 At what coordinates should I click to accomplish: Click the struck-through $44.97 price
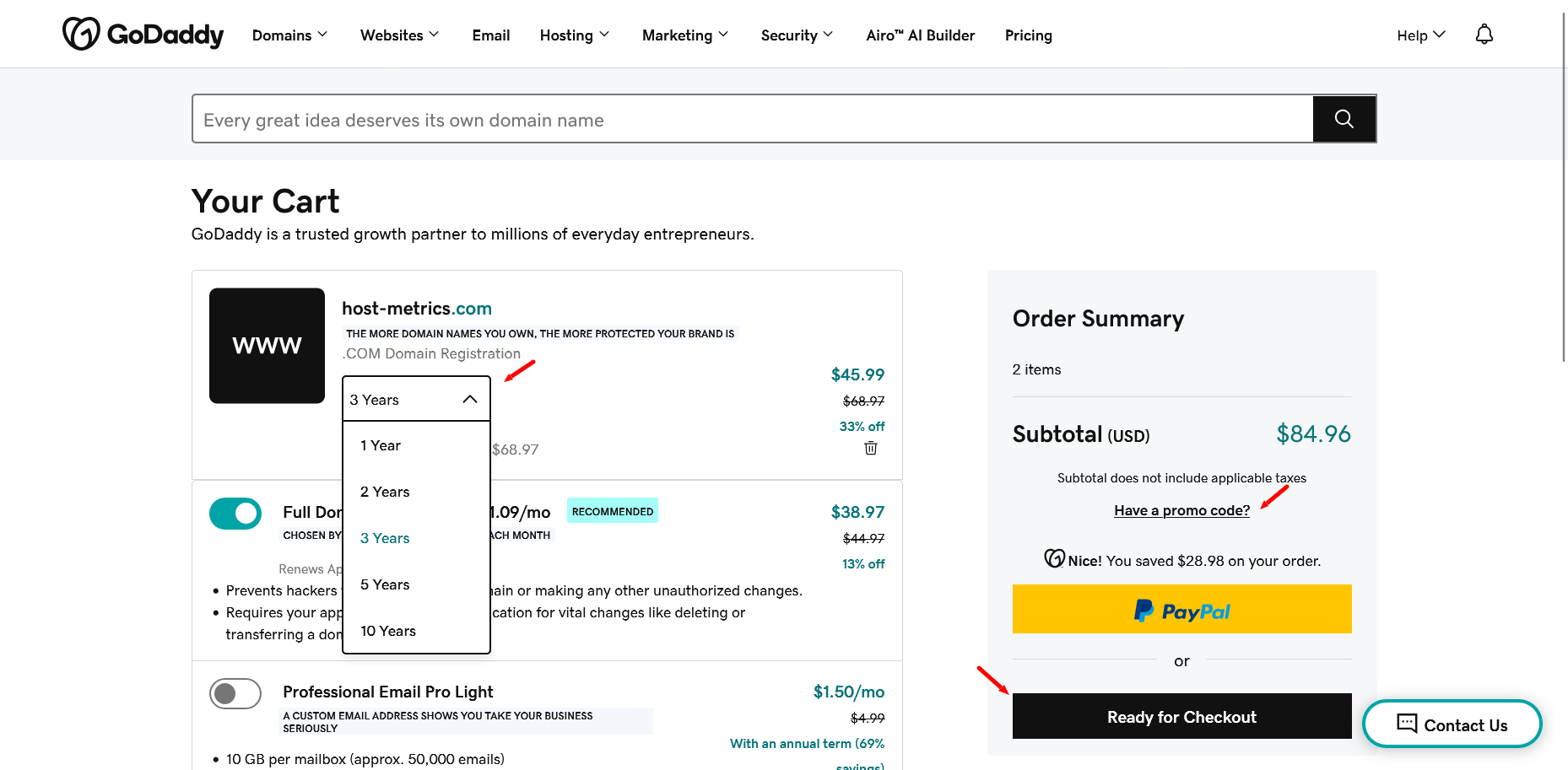point(863,539)
